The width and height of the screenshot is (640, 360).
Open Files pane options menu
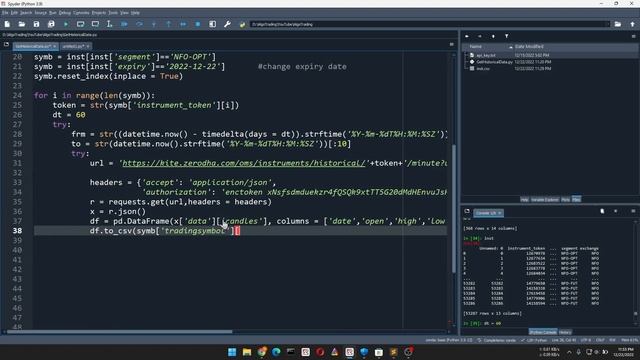coord(633,36)
